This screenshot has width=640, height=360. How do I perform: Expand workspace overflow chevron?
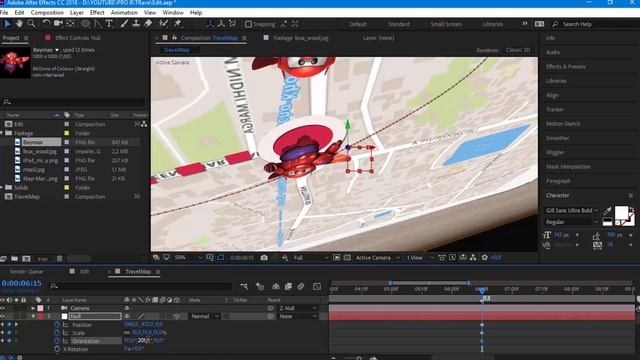coord(524,24)
